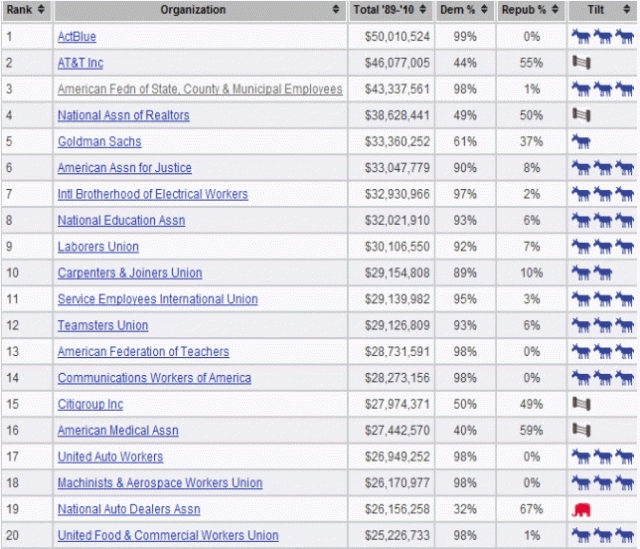This screenshot has height=549, width=640.
Task: Click the fence tilt icon in AT&T row
Action: tap(580, 63)
